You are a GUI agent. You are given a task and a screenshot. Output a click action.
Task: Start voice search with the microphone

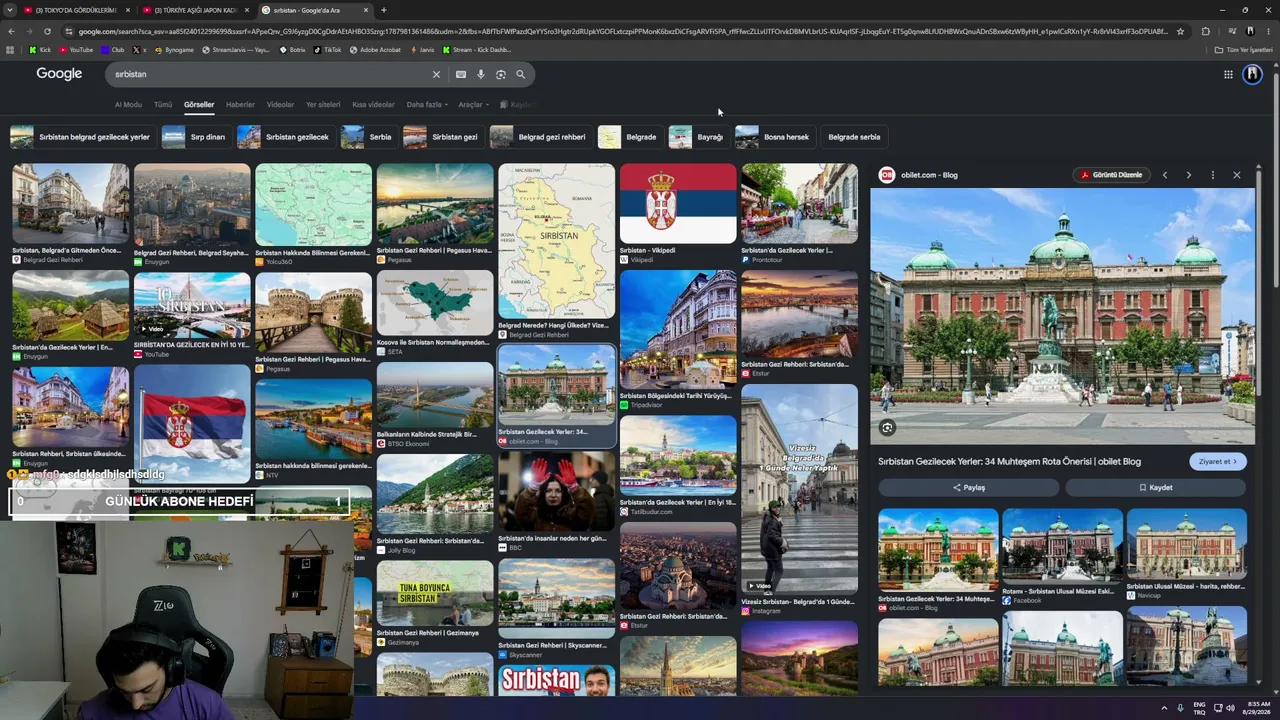click(481, 74)
